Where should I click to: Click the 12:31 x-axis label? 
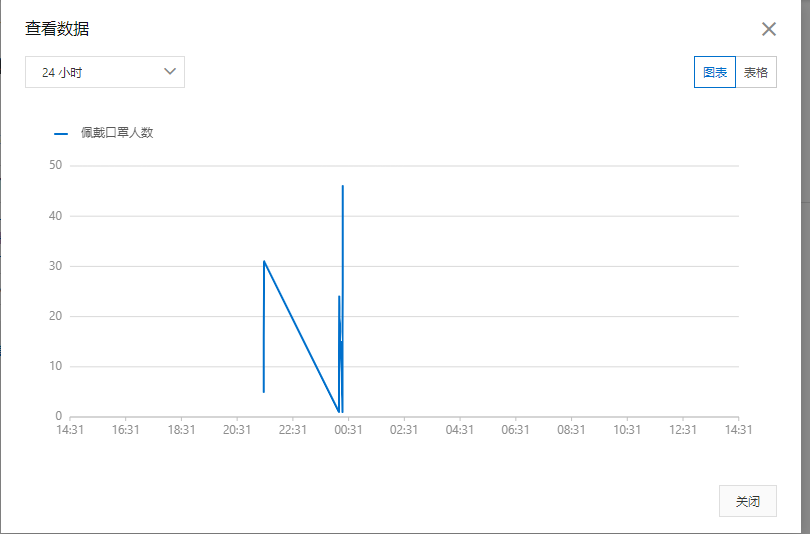682,430
